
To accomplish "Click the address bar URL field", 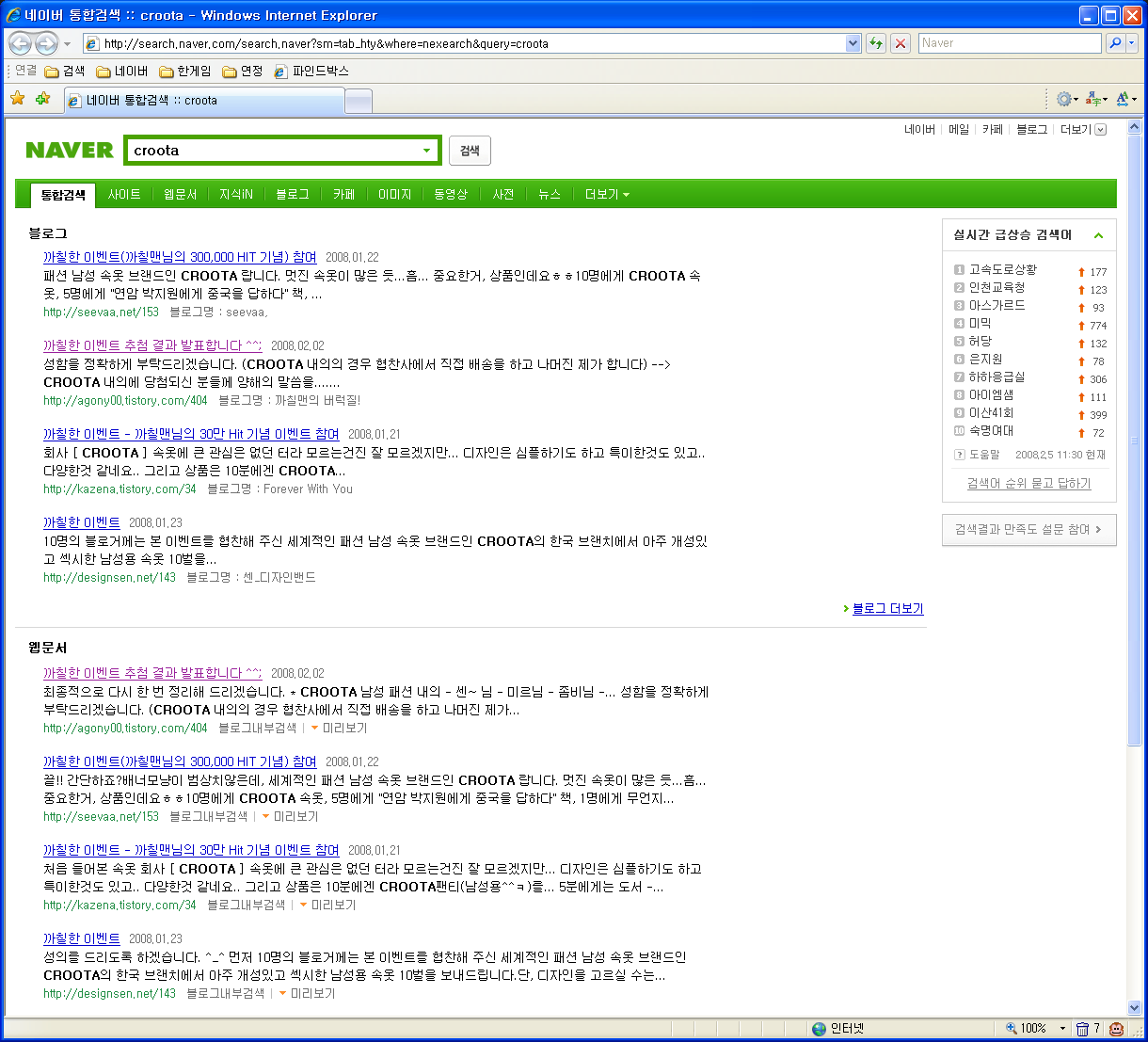I will [473, 43].
